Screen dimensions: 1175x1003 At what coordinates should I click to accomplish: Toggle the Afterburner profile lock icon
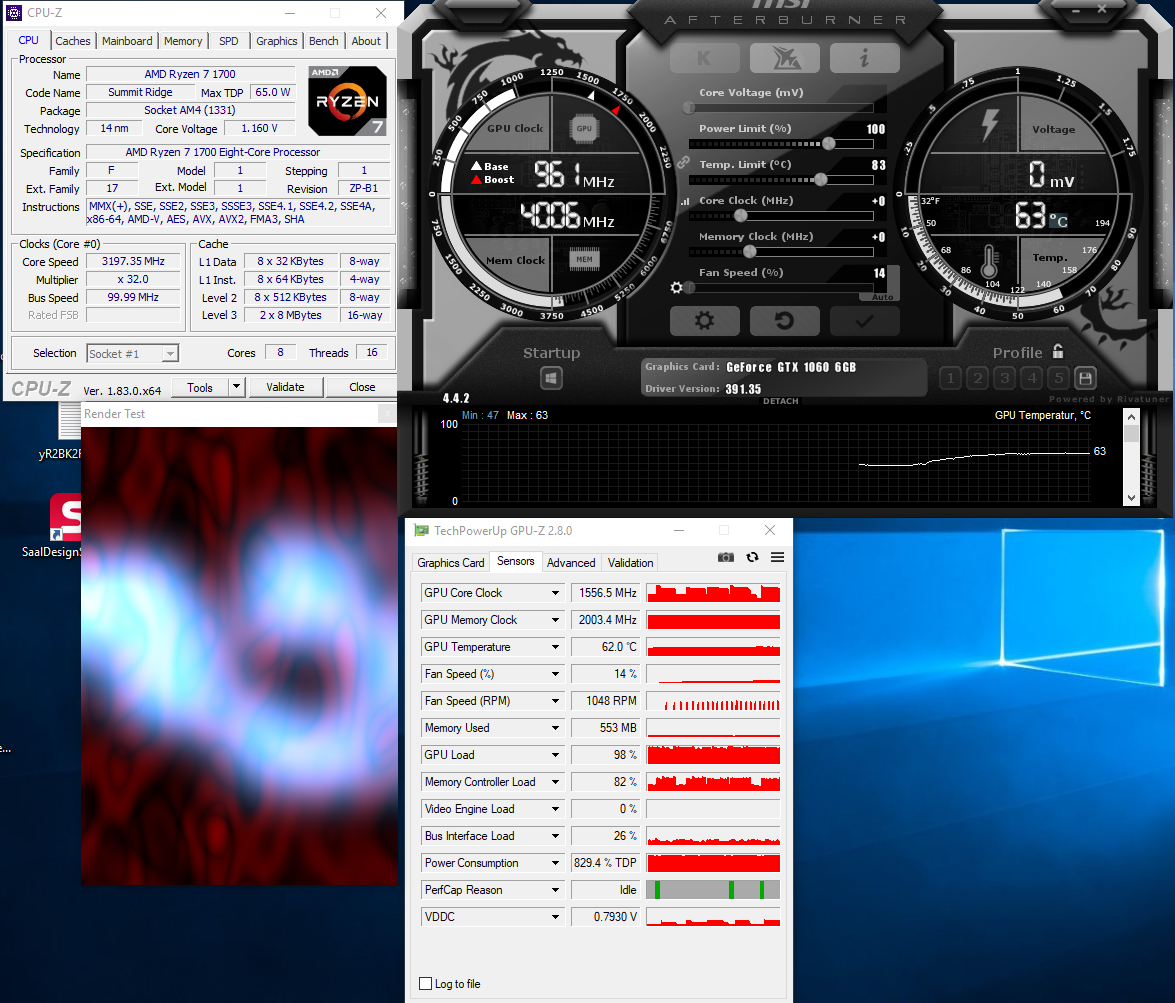click(1058, 351)
